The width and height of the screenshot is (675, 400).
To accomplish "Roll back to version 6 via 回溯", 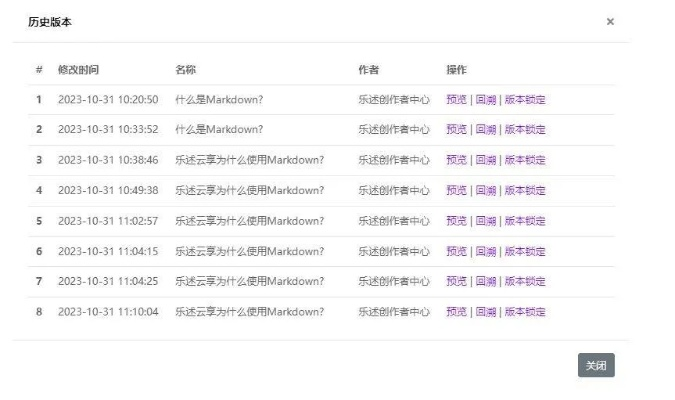I will pyautogui.click(x=485, y=251).
